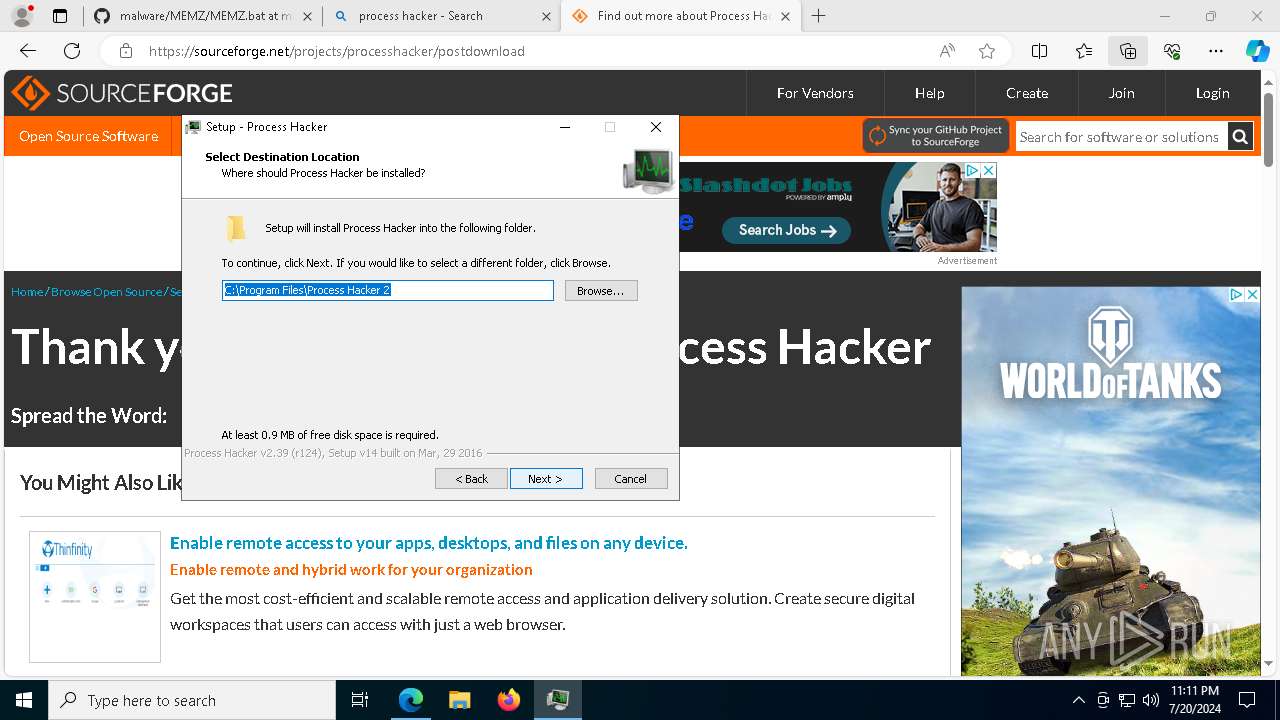Follow the Home breadcrumb link
The image size is (1280, 720).
coord(27,292)
